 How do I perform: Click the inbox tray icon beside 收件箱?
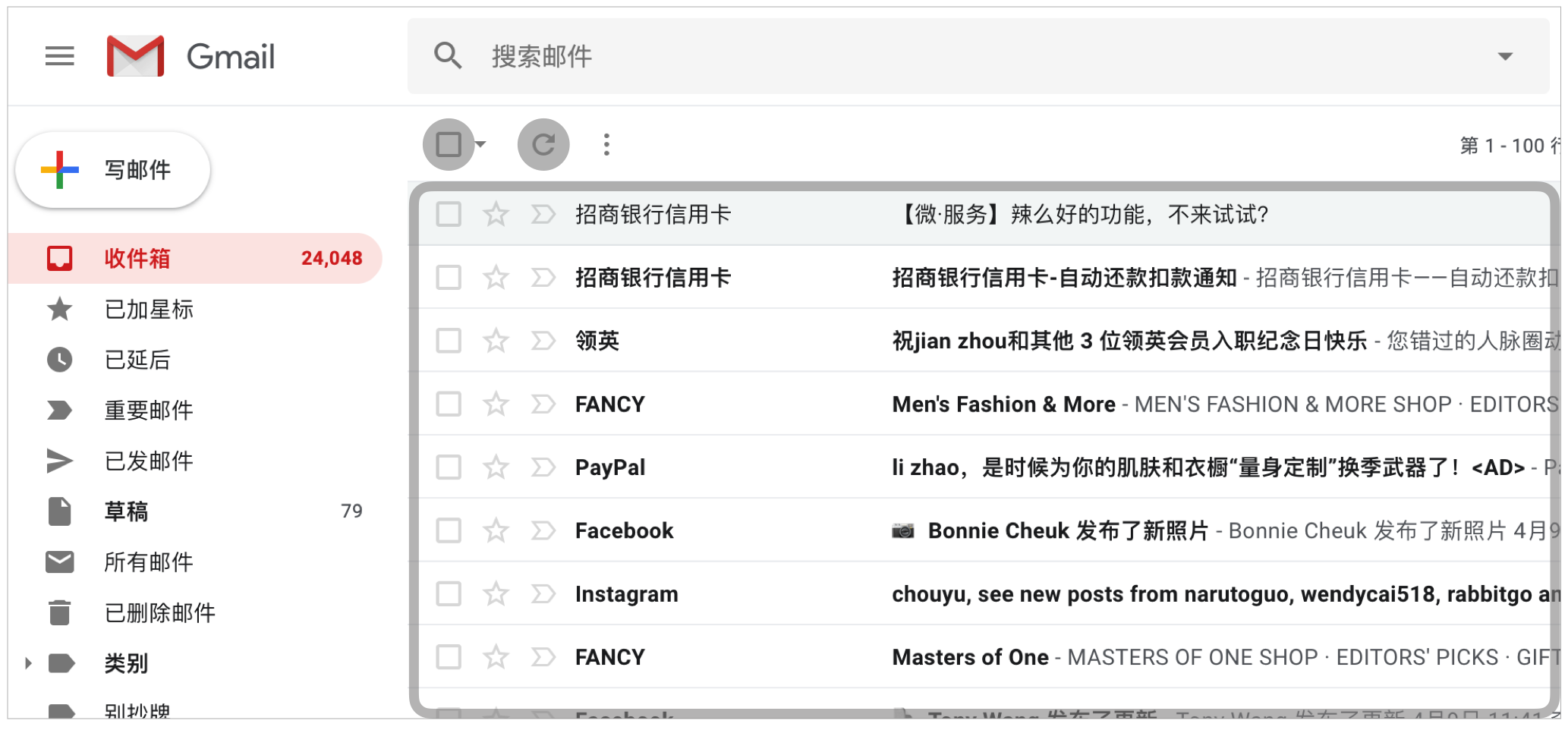[60, 258]
